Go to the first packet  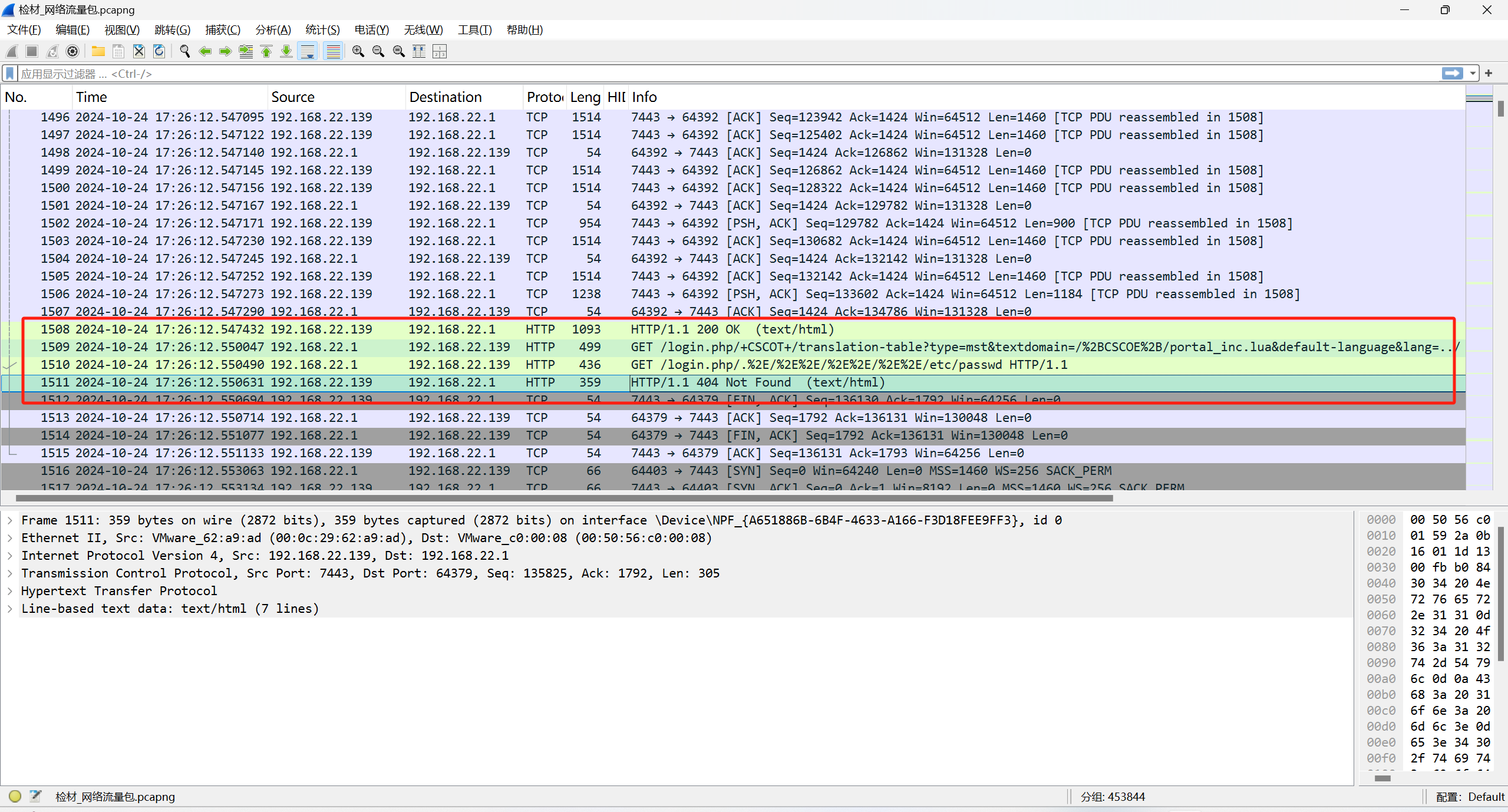click(266, 52)
